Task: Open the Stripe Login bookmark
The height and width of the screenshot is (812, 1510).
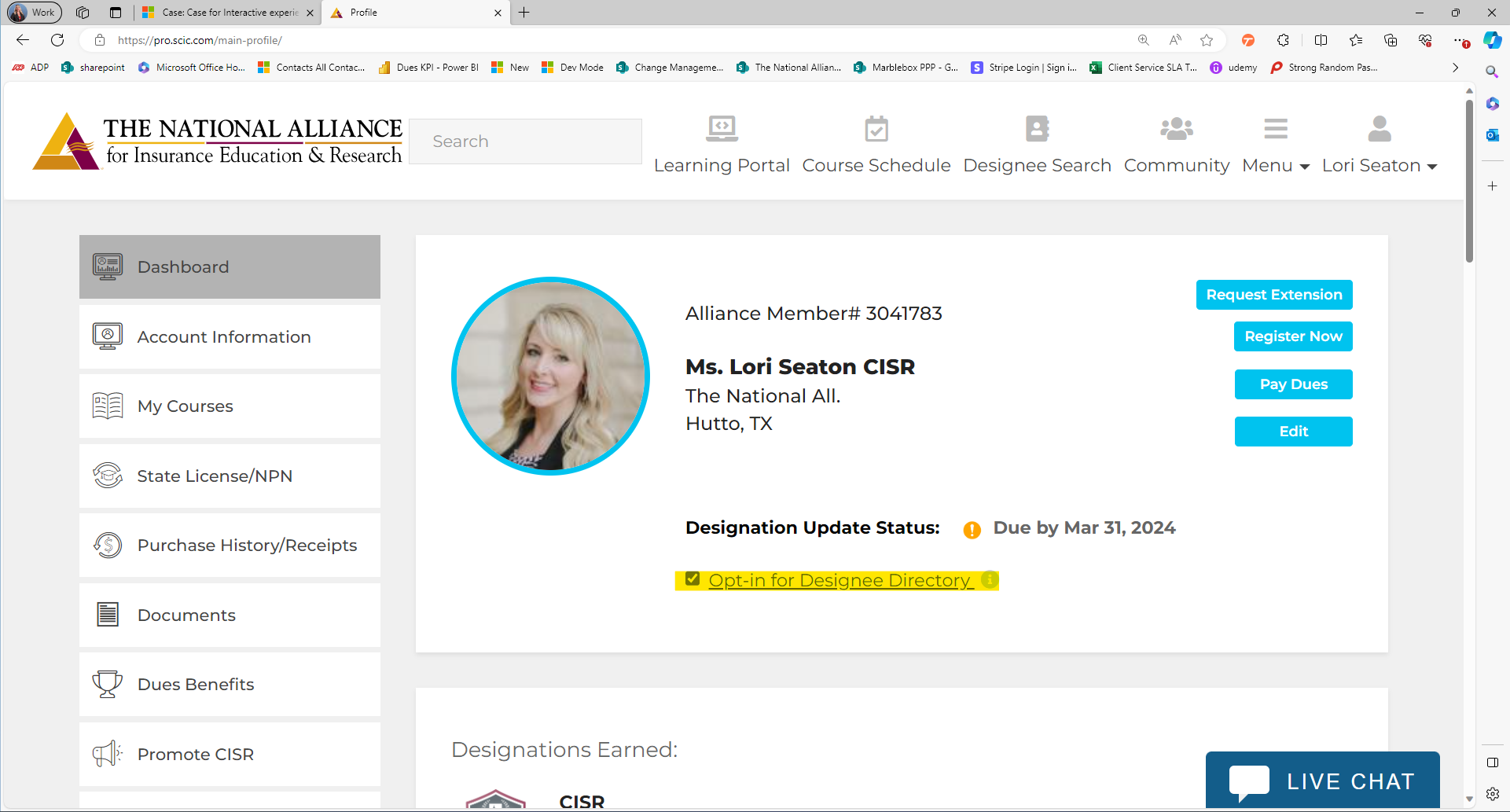Action: click(1024, 68)
